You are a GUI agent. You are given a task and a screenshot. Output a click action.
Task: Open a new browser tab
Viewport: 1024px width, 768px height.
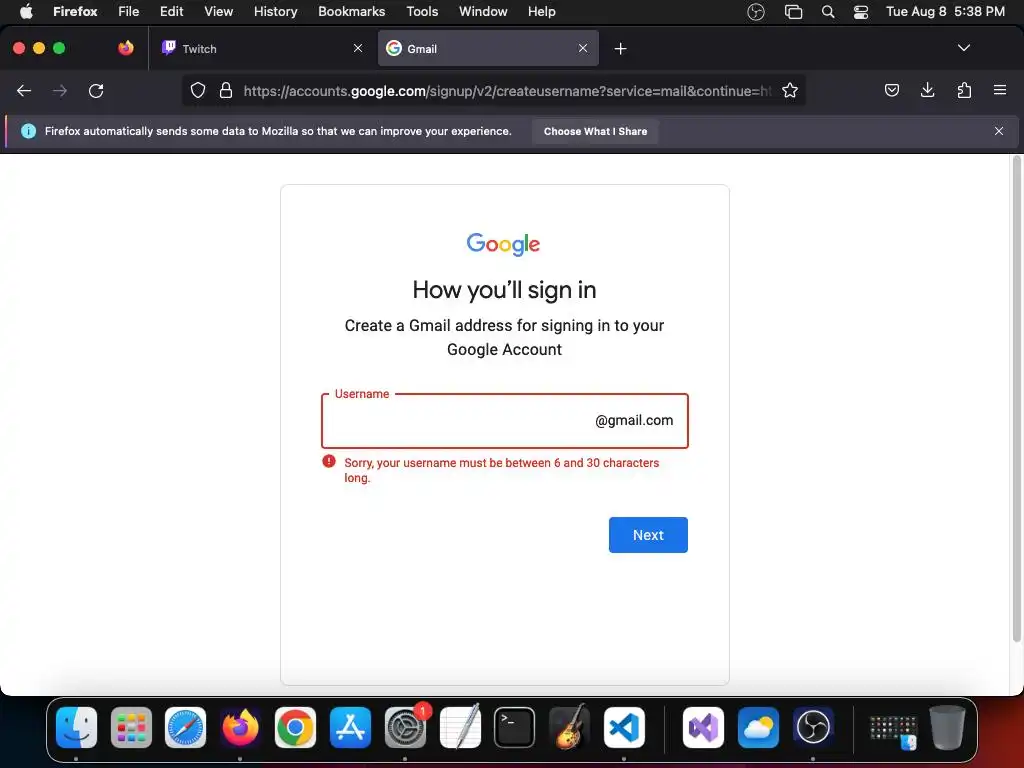(x=620, y=48)
